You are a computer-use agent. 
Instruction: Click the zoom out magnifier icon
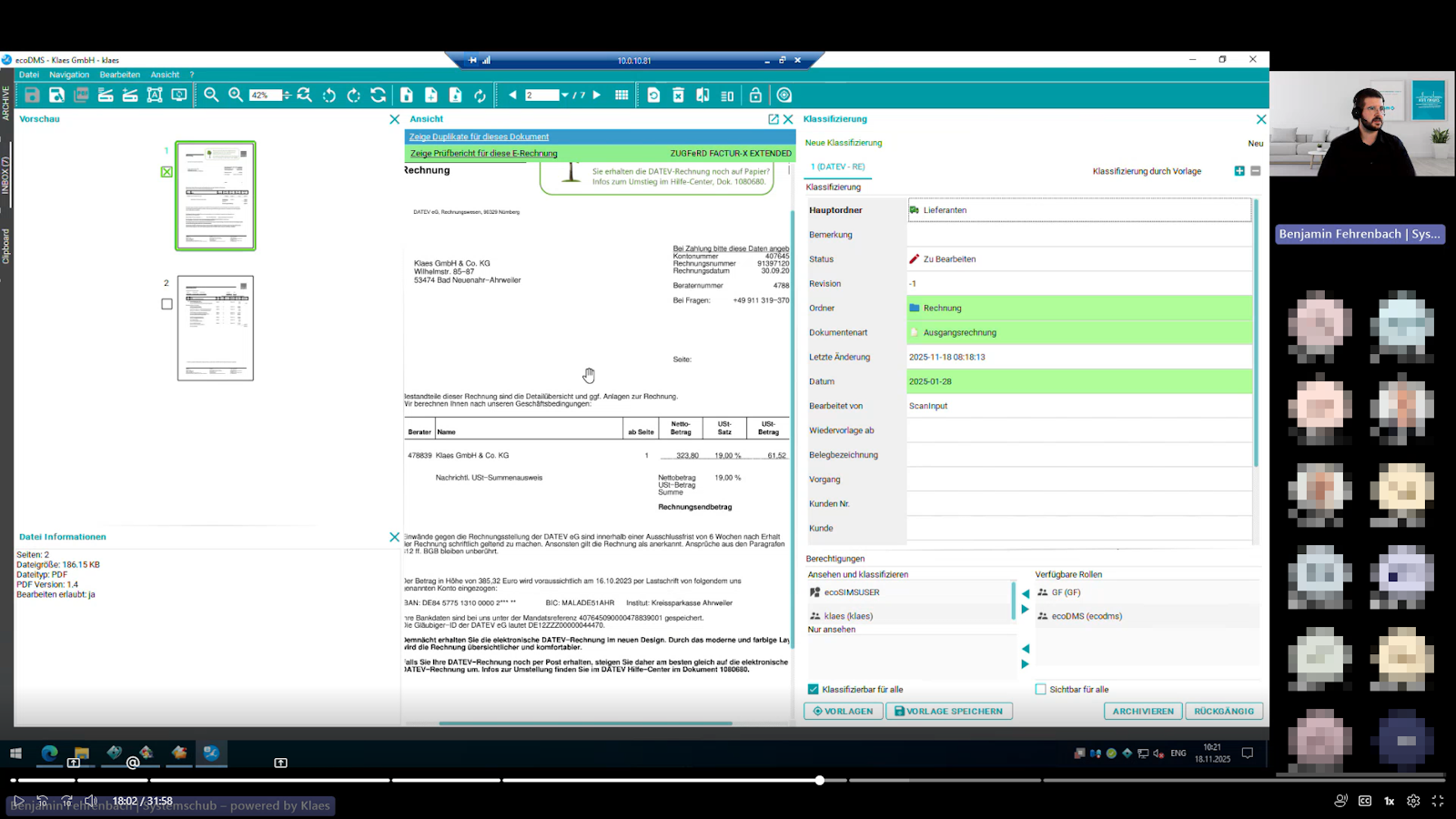211,95
